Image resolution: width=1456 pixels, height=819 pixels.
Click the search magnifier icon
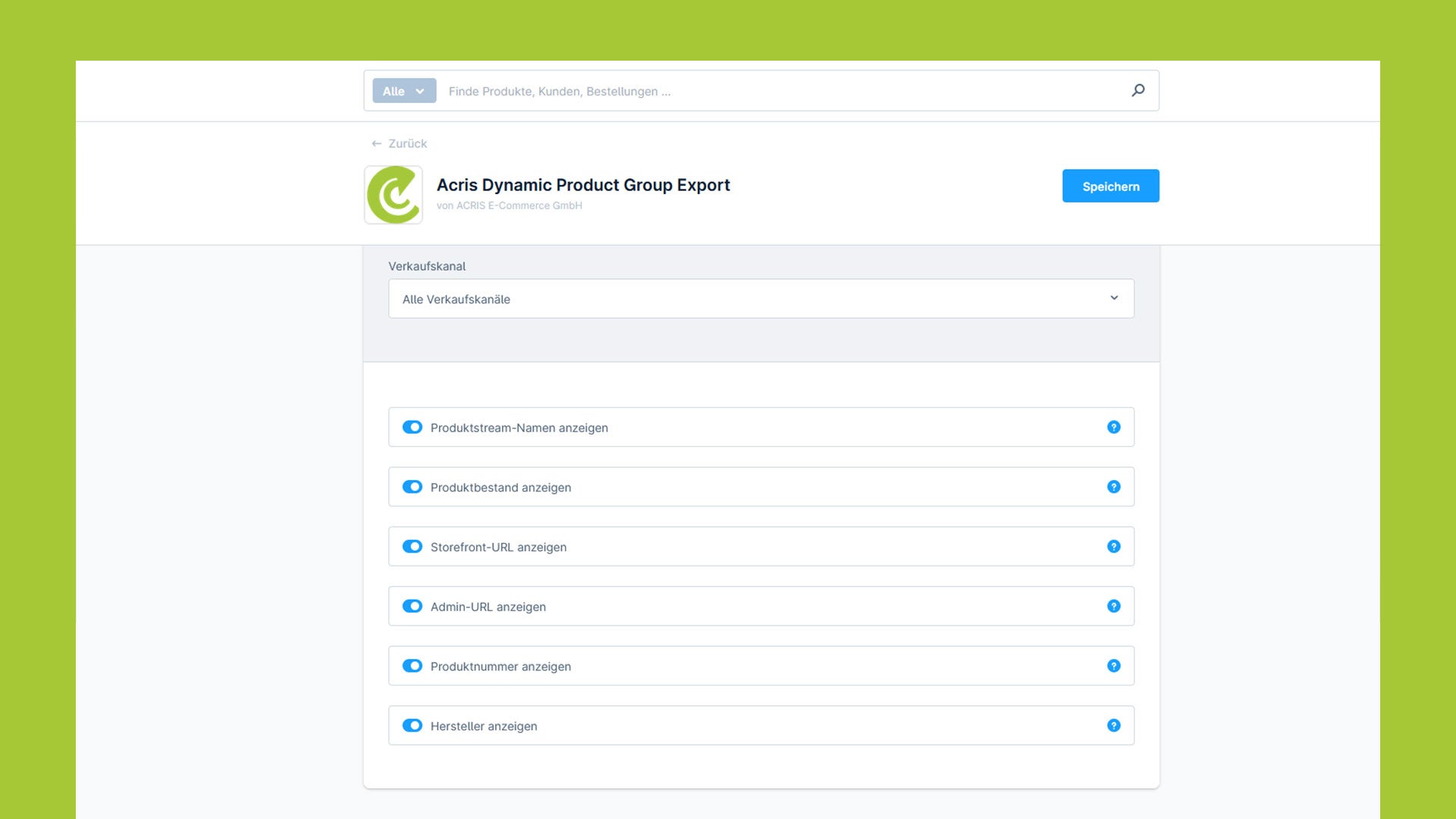coord(1138,90)
